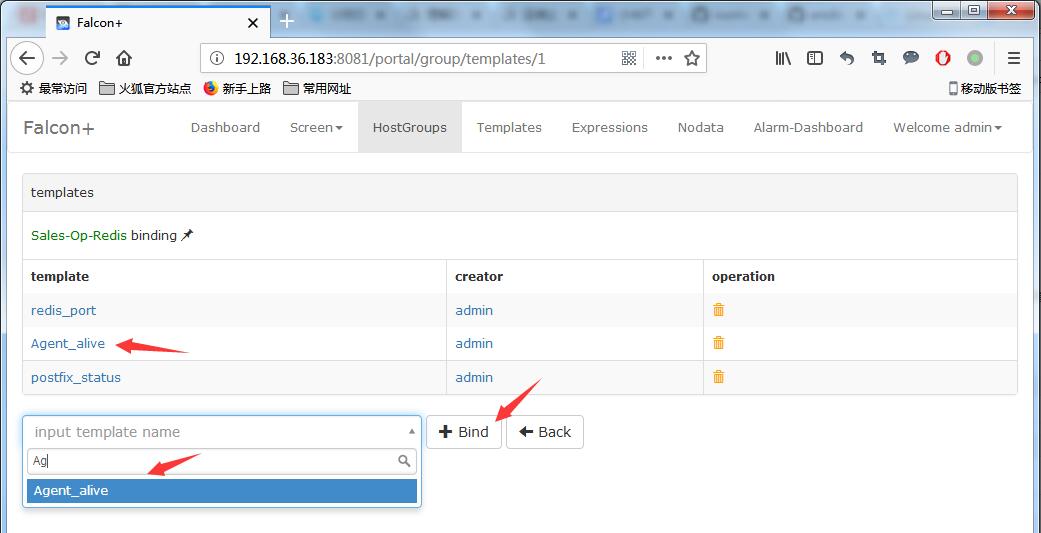Remove postfix_status using its trash icon

(718, 377)
